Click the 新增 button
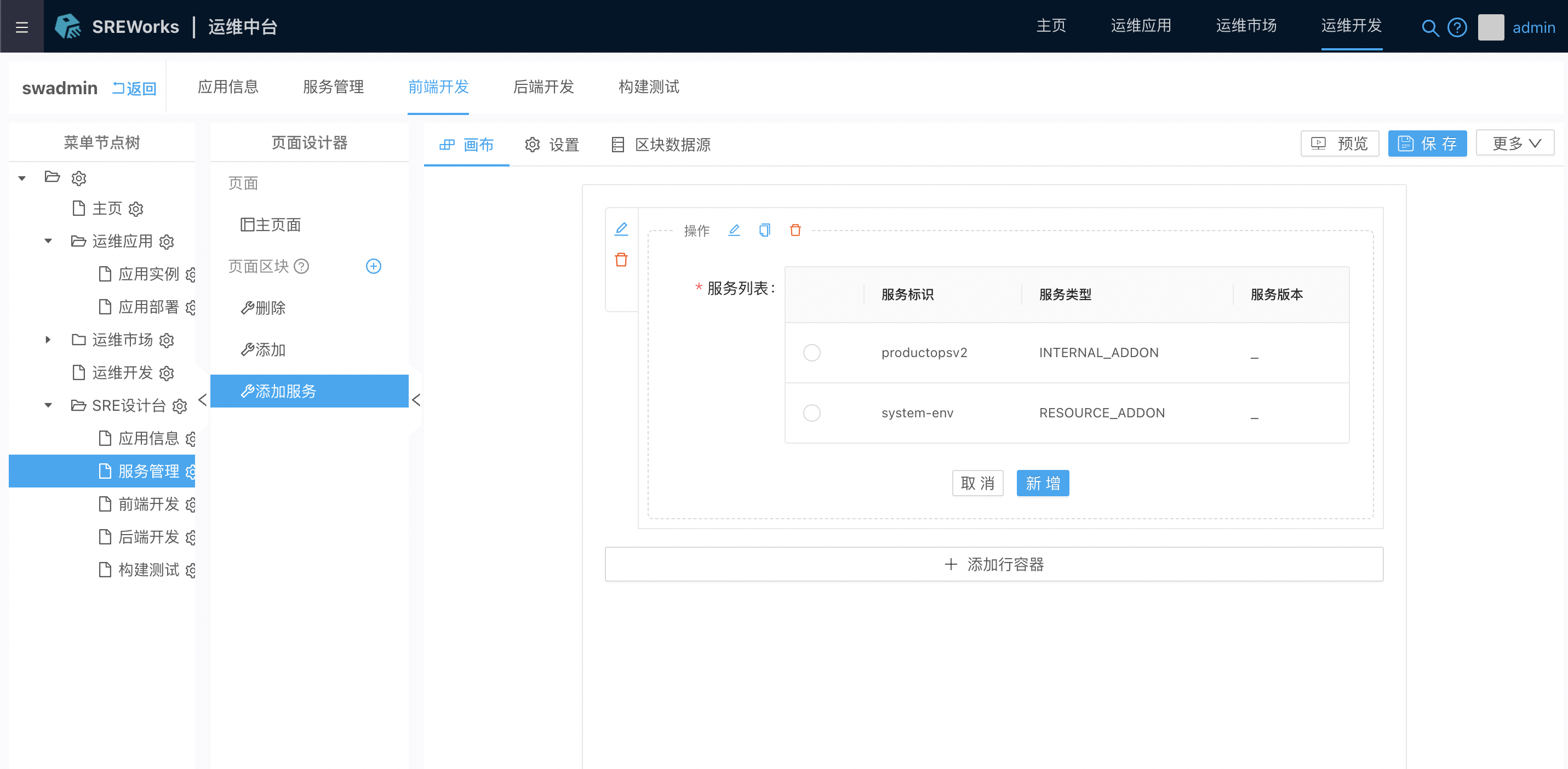 1042,483
